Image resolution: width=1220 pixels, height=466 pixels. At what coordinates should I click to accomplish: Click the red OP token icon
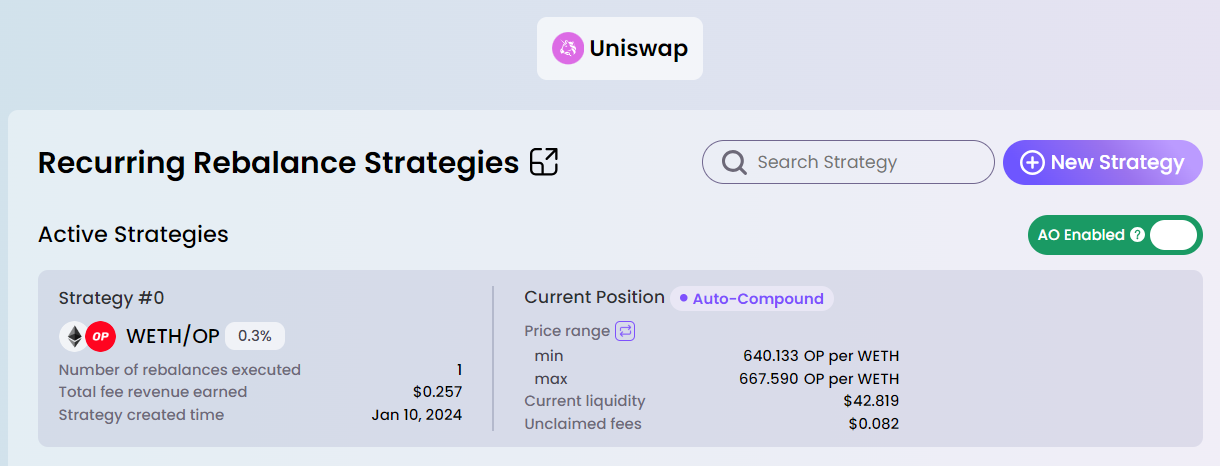[x=100, y=336]
